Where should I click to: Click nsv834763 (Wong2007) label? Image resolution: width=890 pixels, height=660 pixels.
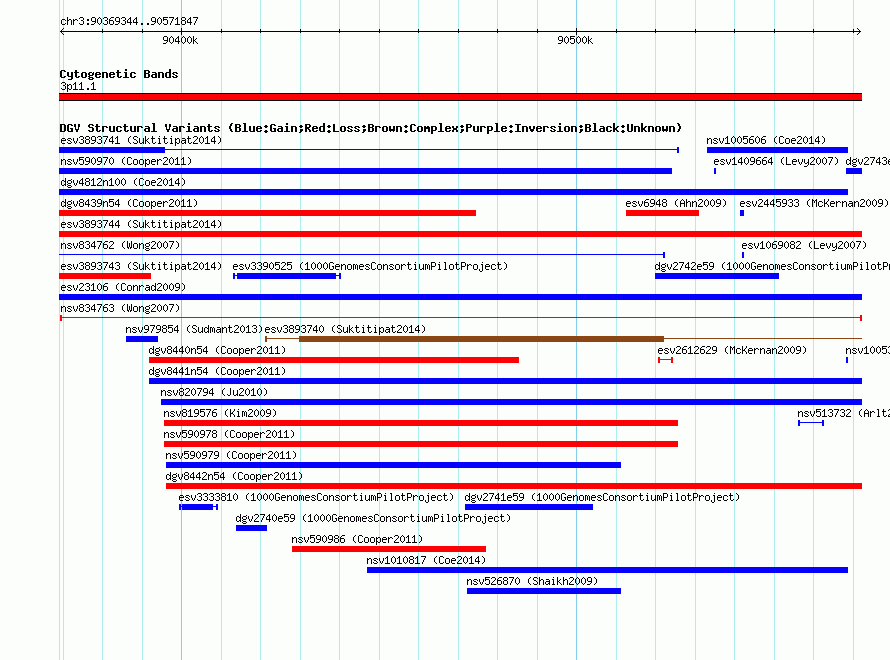(120, 308)
